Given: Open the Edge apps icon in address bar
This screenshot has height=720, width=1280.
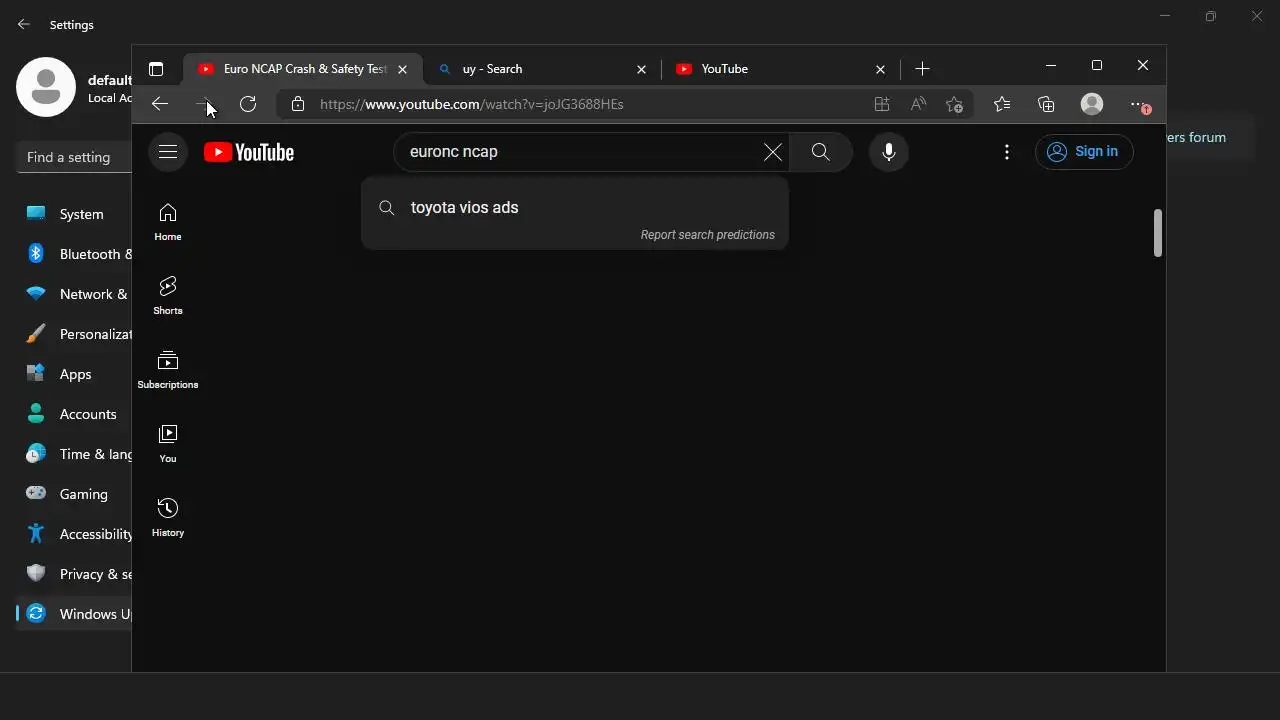Looking at the screenshot, I should (x=881, y=104).
